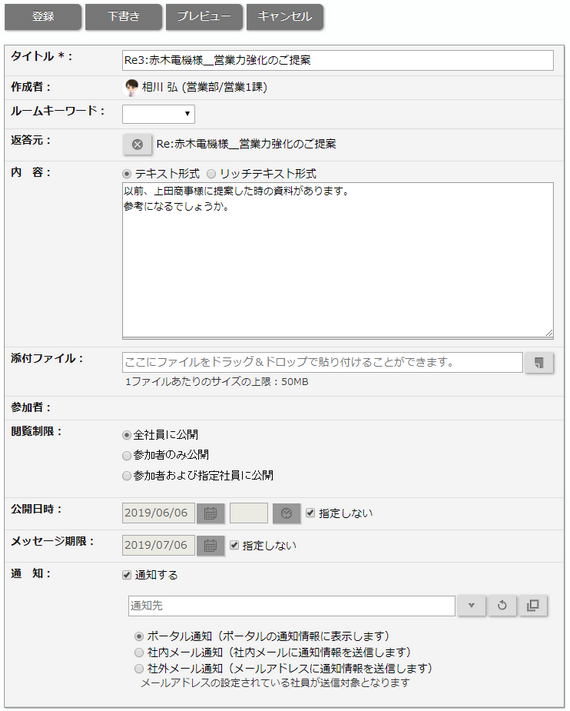570x711 pixels.
Task: Click 相川 弘 author avatar
Action: (131, 87)
